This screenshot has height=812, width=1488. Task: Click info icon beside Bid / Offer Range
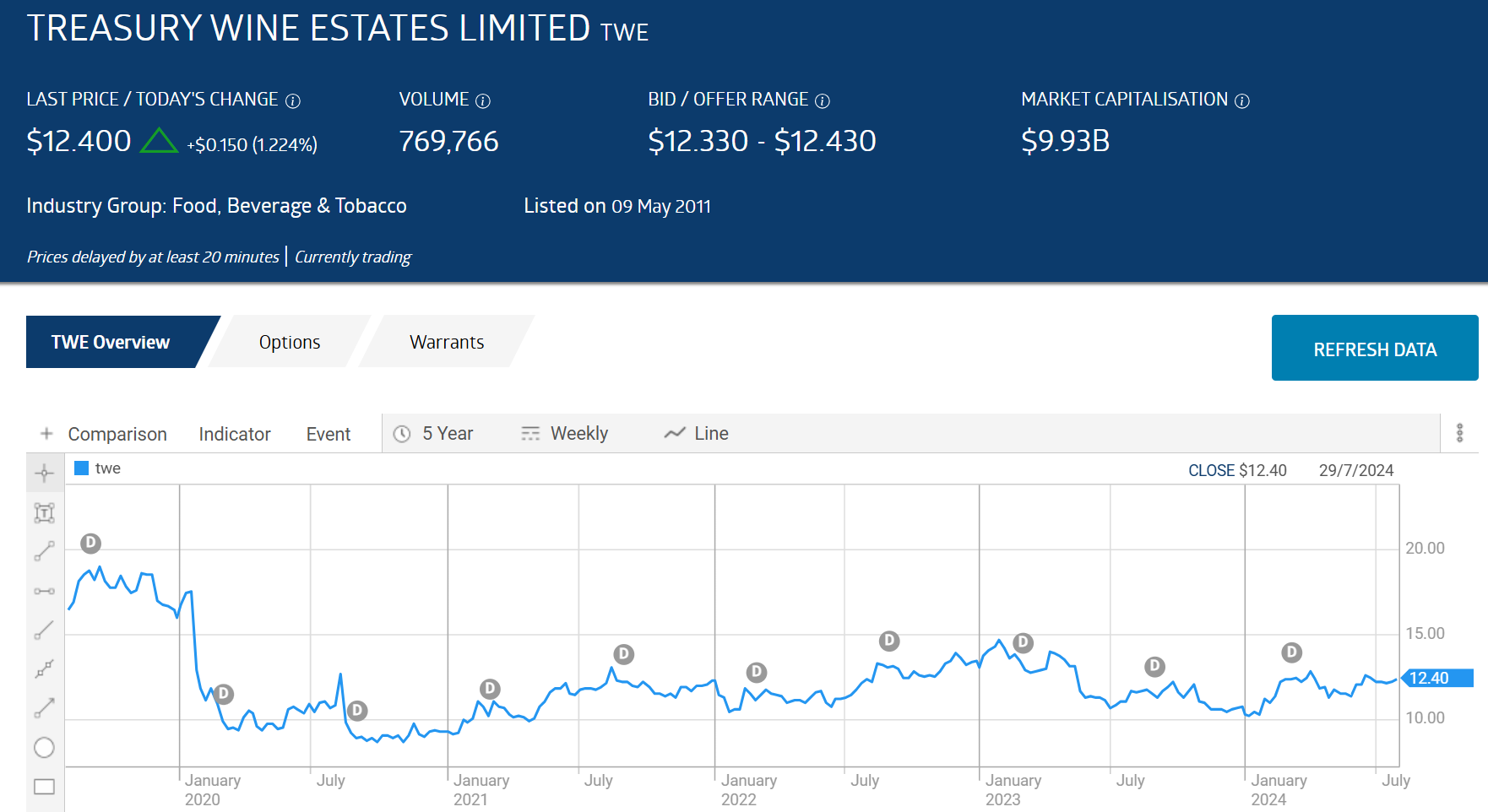(x=823, y=101)
